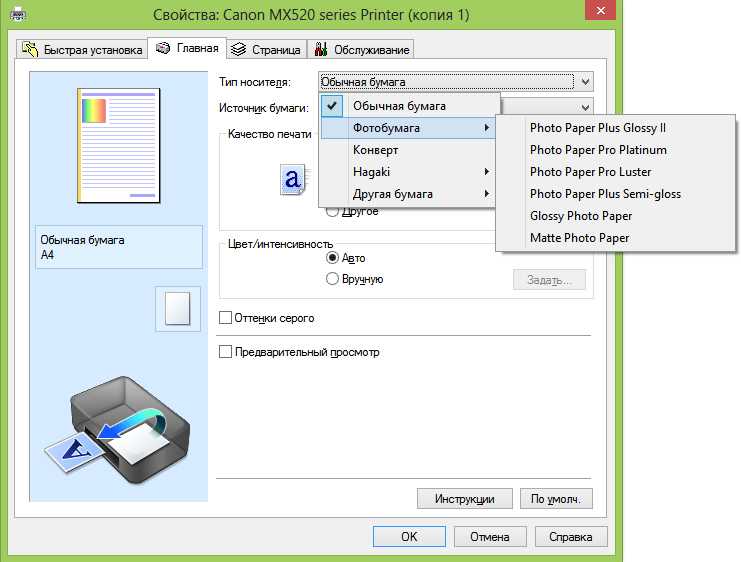The image size is (741, 562).
Task: Click the Цвет/интенсивность group label
Action: (280, 244)
